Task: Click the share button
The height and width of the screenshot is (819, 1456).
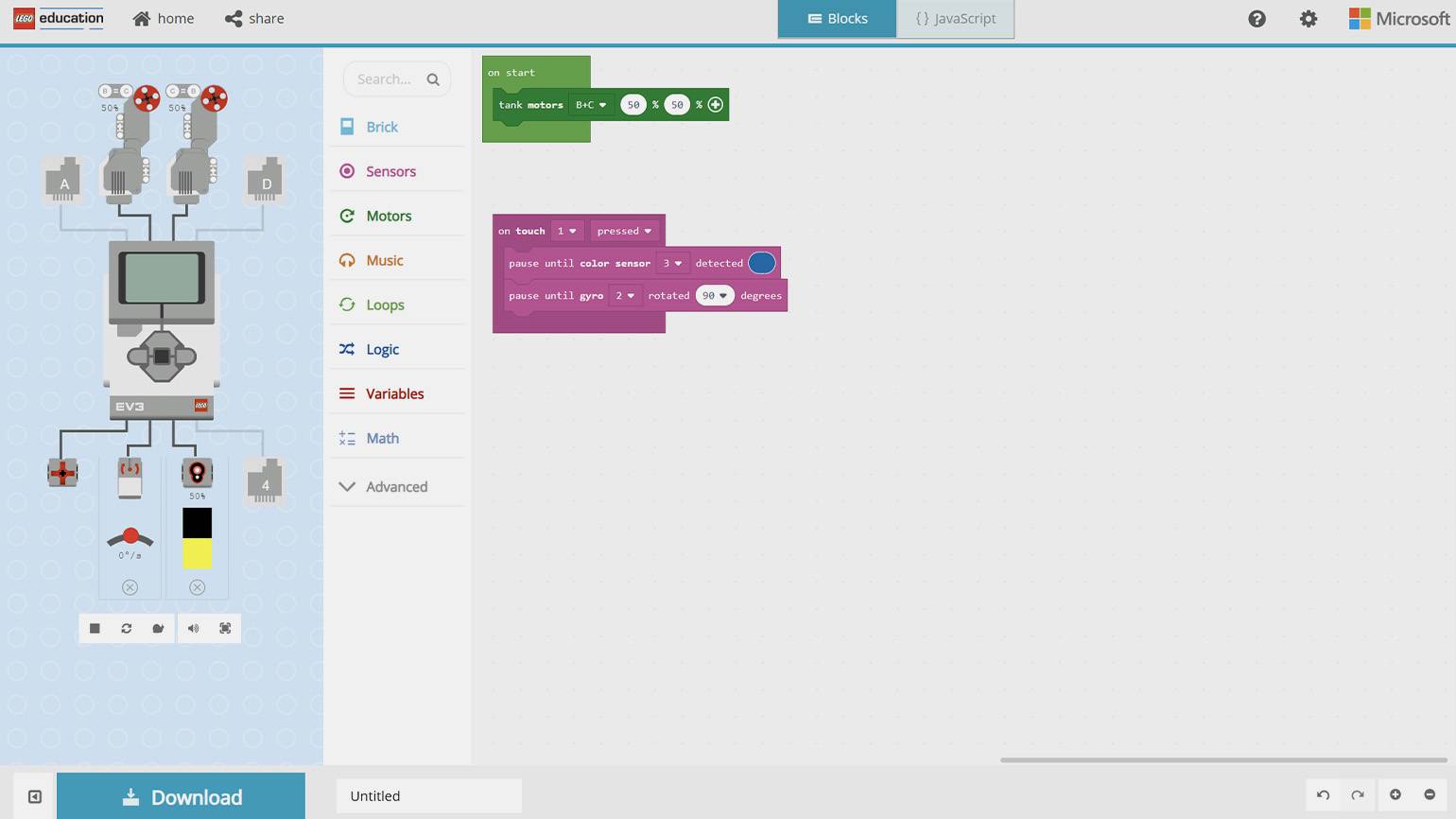Action: (x=254, y=19)
